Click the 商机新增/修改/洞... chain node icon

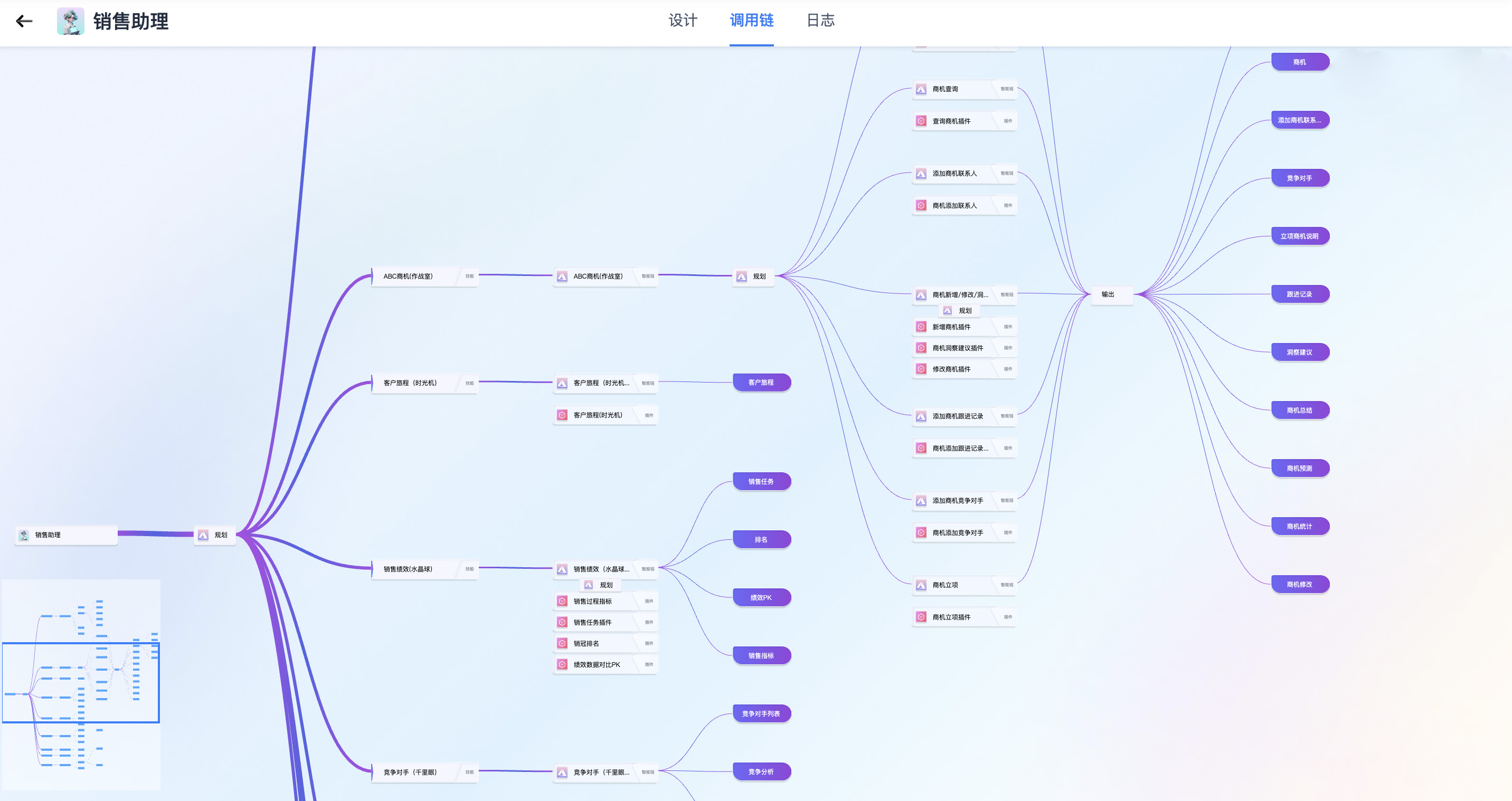tap(921, 294)
